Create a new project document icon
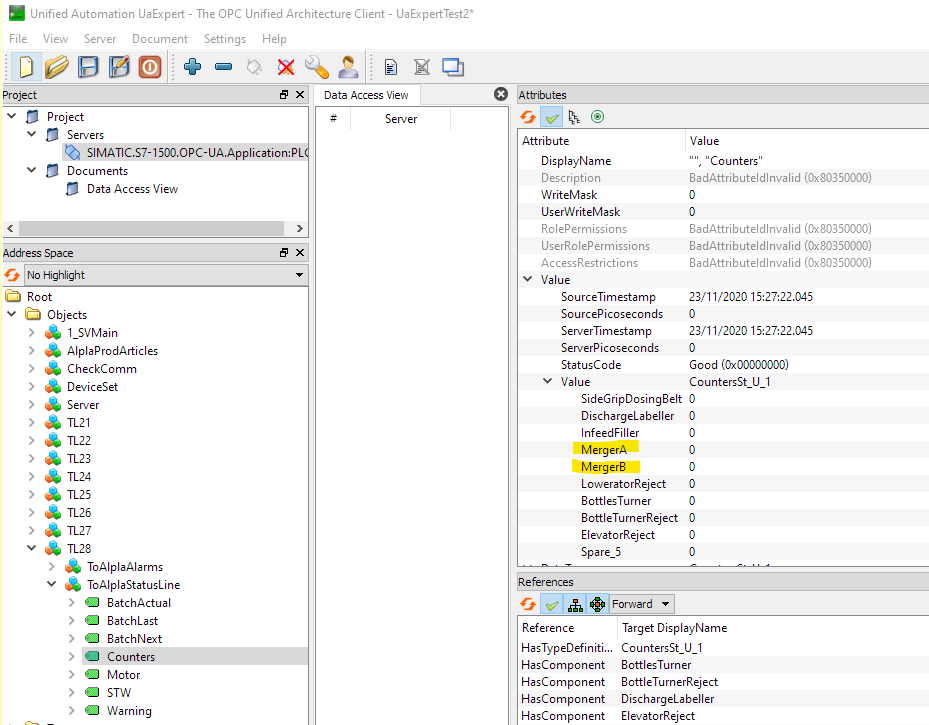Viewport: 929px width, 725px height. [x=26, y=67]
